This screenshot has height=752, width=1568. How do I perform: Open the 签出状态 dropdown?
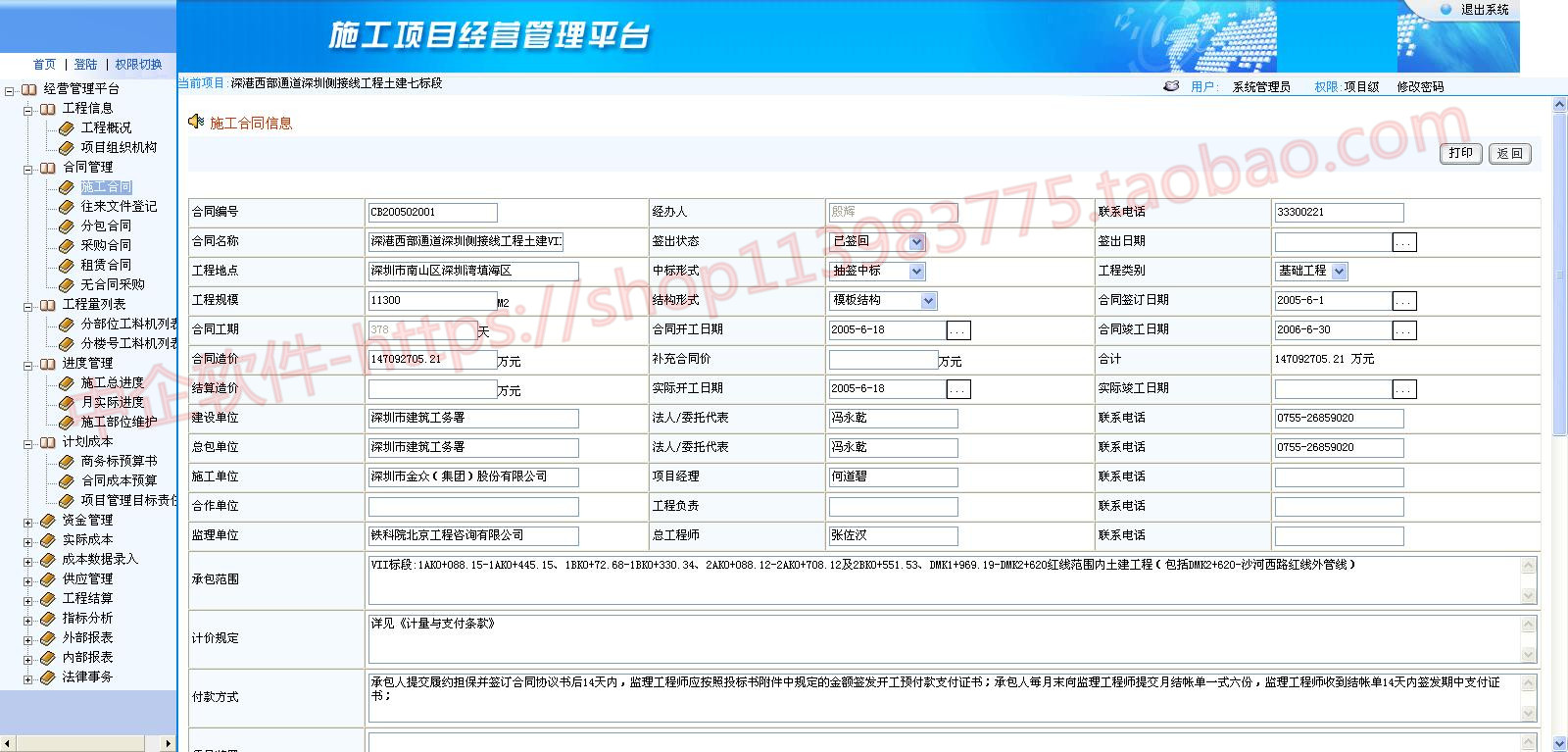[916, 242]
